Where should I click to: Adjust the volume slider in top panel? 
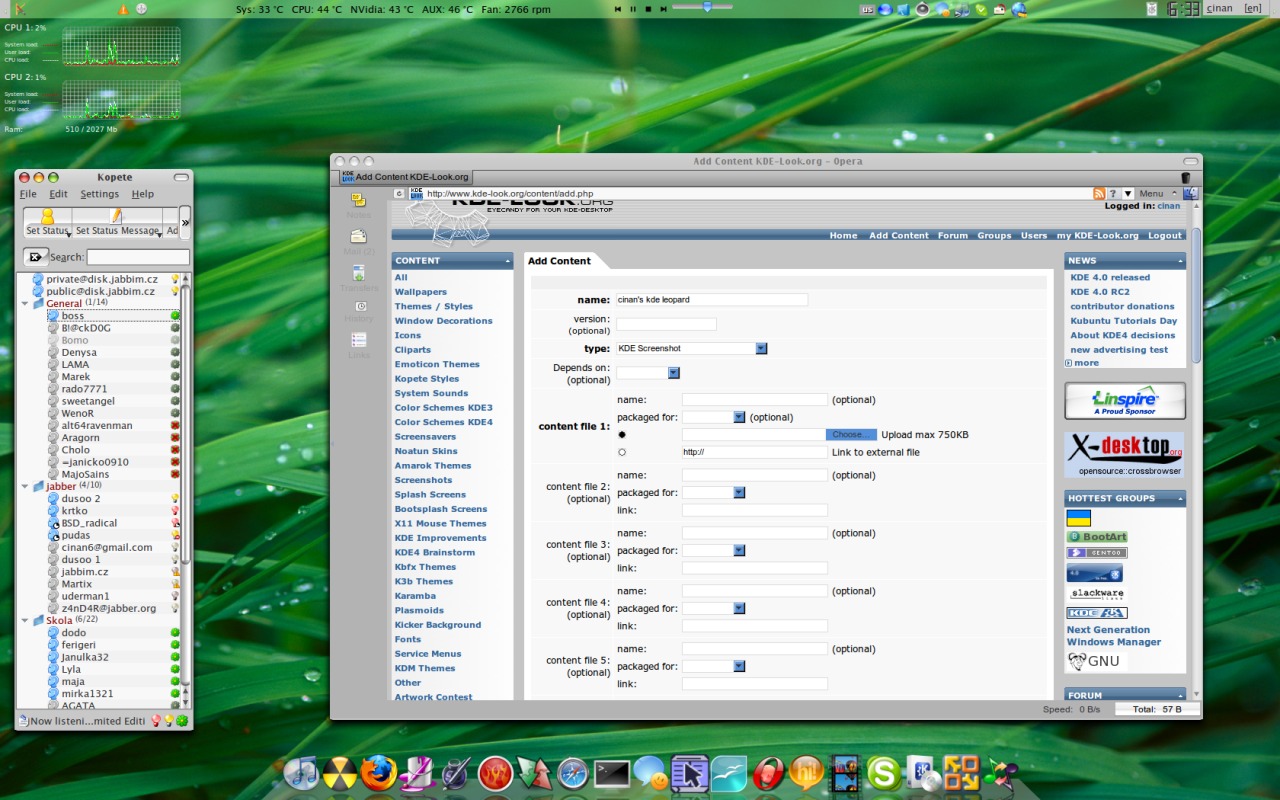(706, 8)
